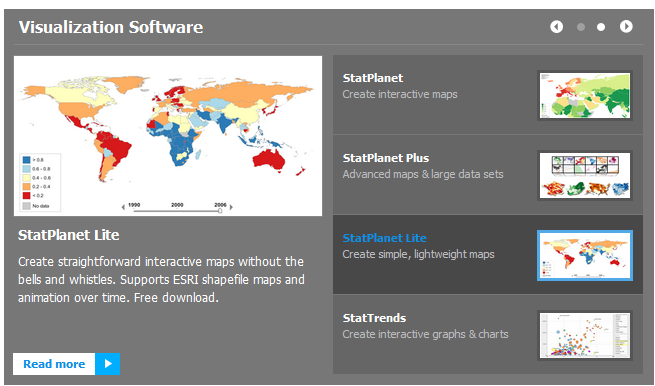Screen dimensions: 655x386
Task: Click the 2000 timeline year label
Action: 177,205
